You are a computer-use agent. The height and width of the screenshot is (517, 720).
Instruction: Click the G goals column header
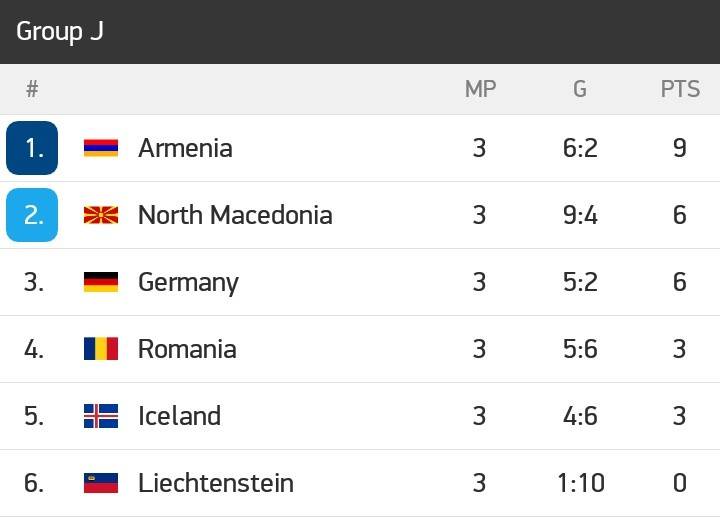580,89
